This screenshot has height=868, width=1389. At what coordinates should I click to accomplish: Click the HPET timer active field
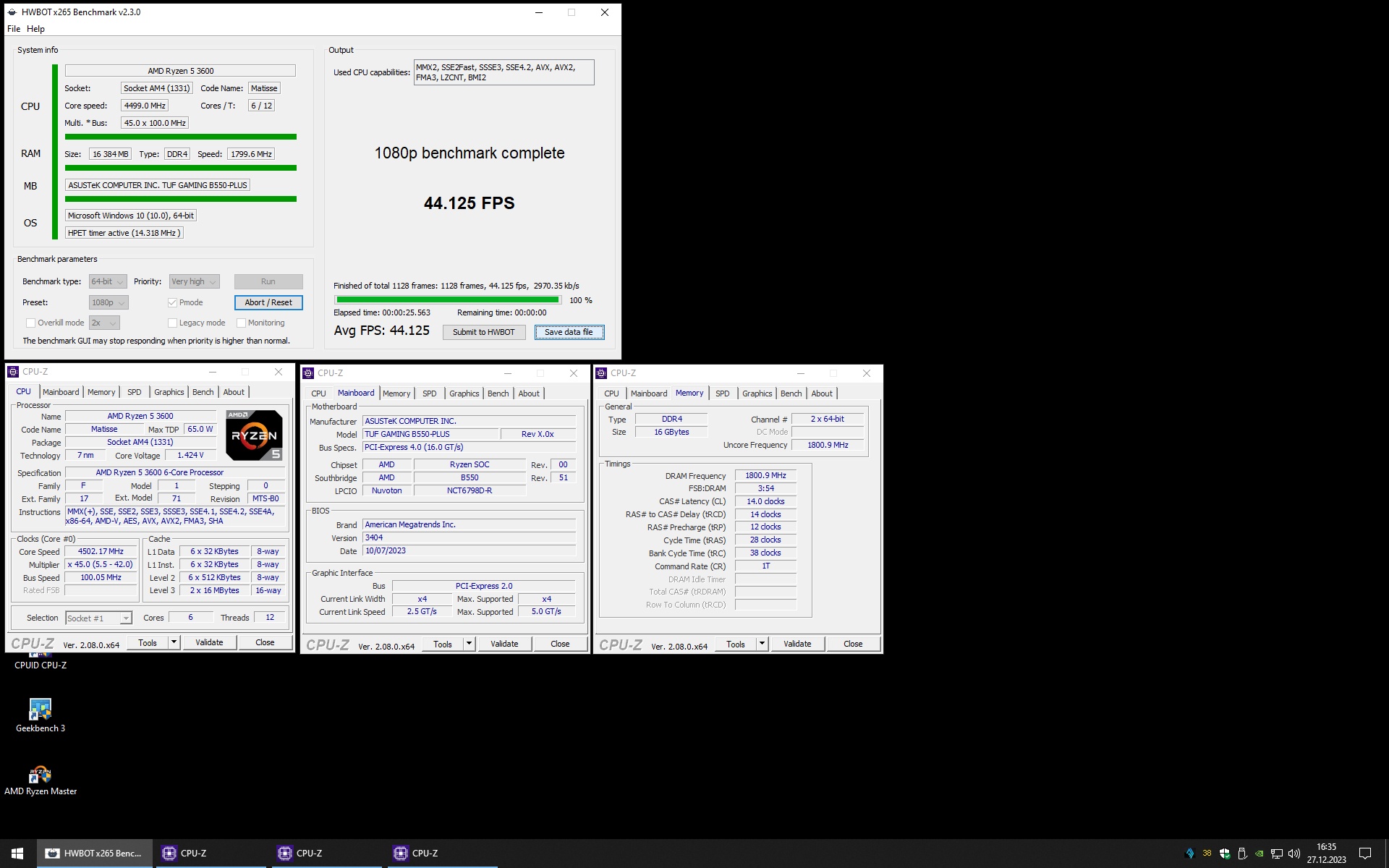(124, 233)
